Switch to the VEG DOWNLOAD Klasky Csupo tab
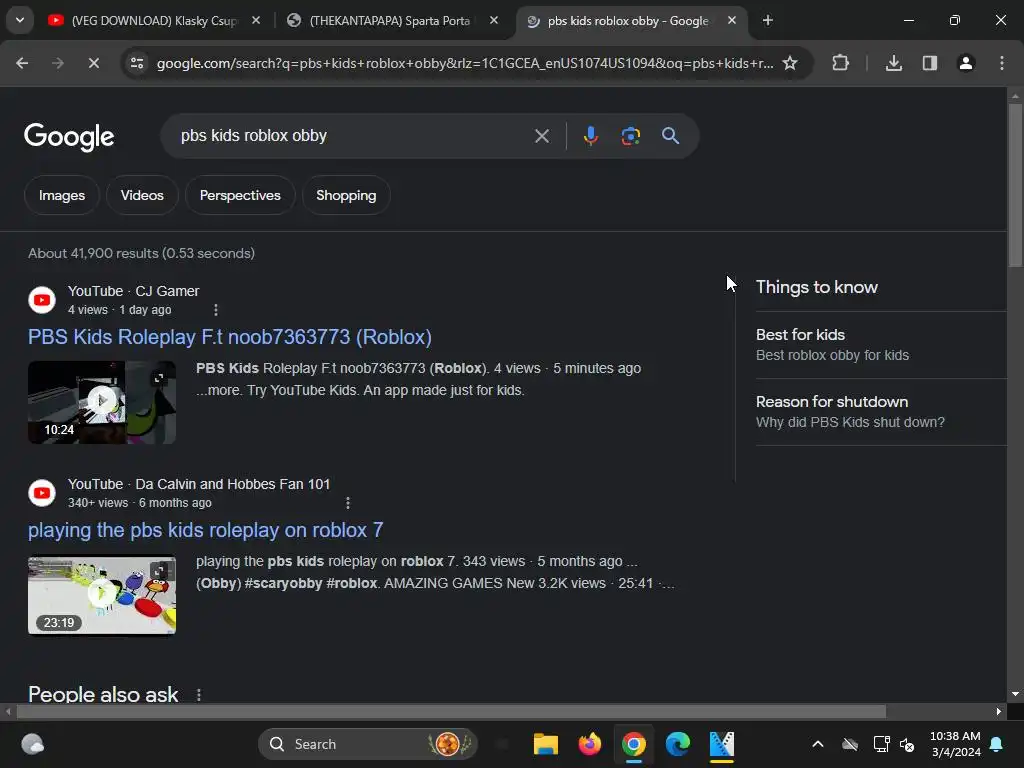Viewport: 1024px width, 768px height. (x=155, y=21)
